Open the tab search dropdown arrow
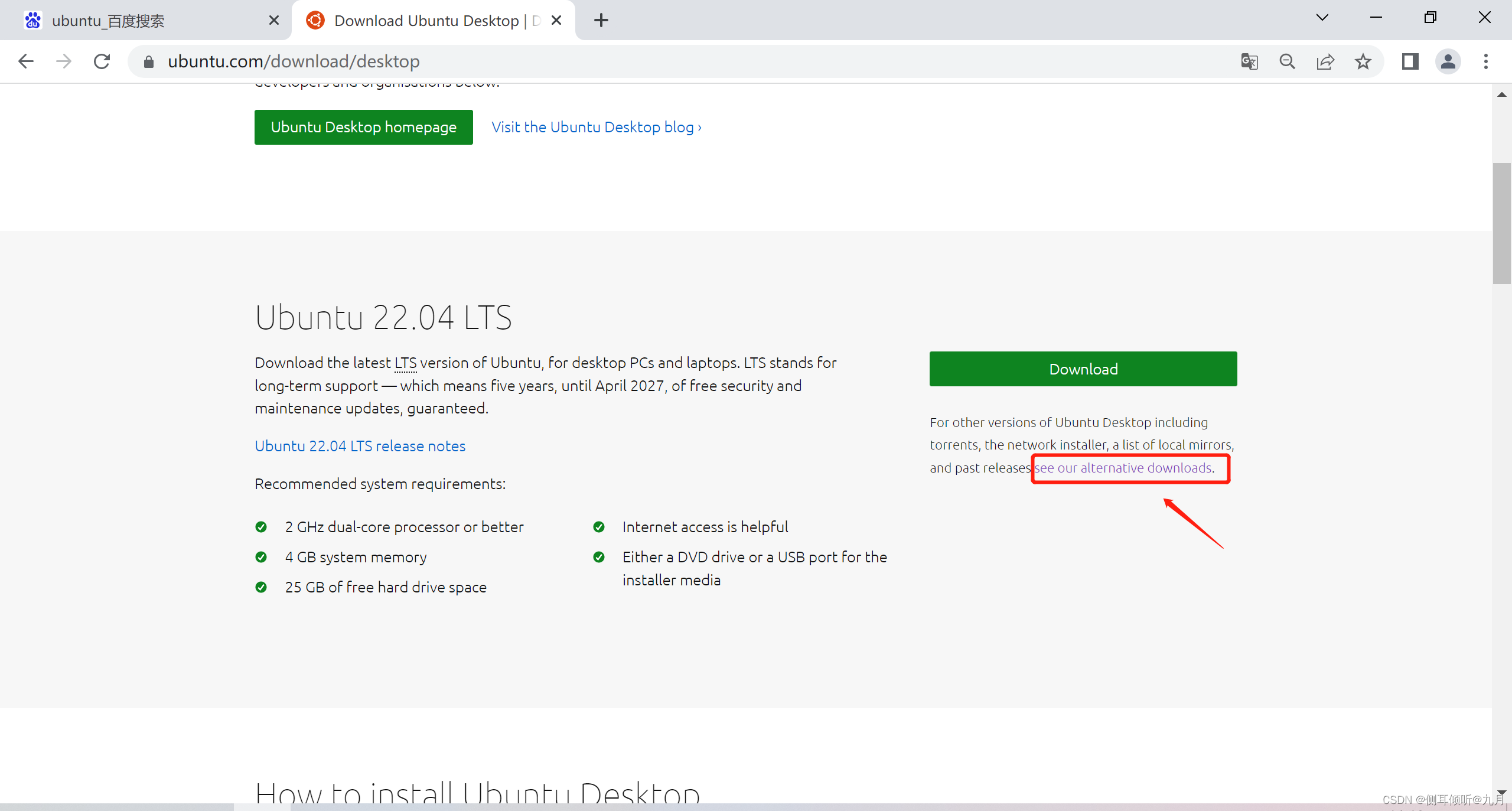This screenshot has height=811, width=1512. (1322, 18)
